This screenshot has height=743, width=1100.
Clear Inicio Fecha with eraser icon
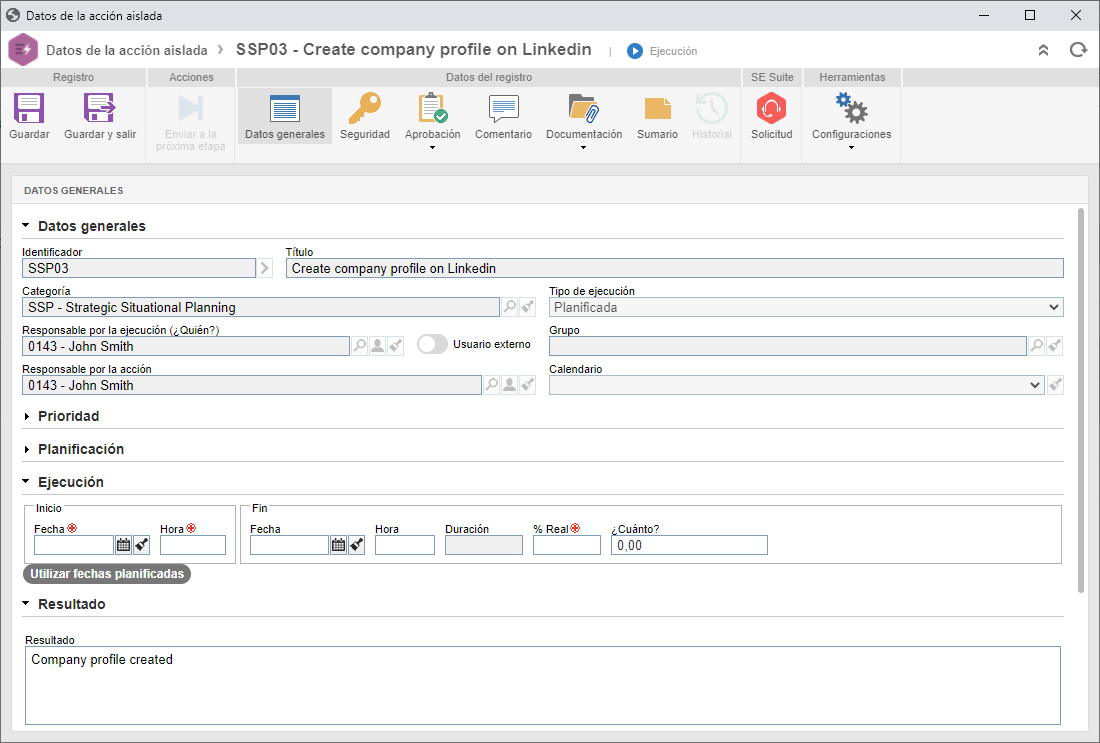point(141,545)
